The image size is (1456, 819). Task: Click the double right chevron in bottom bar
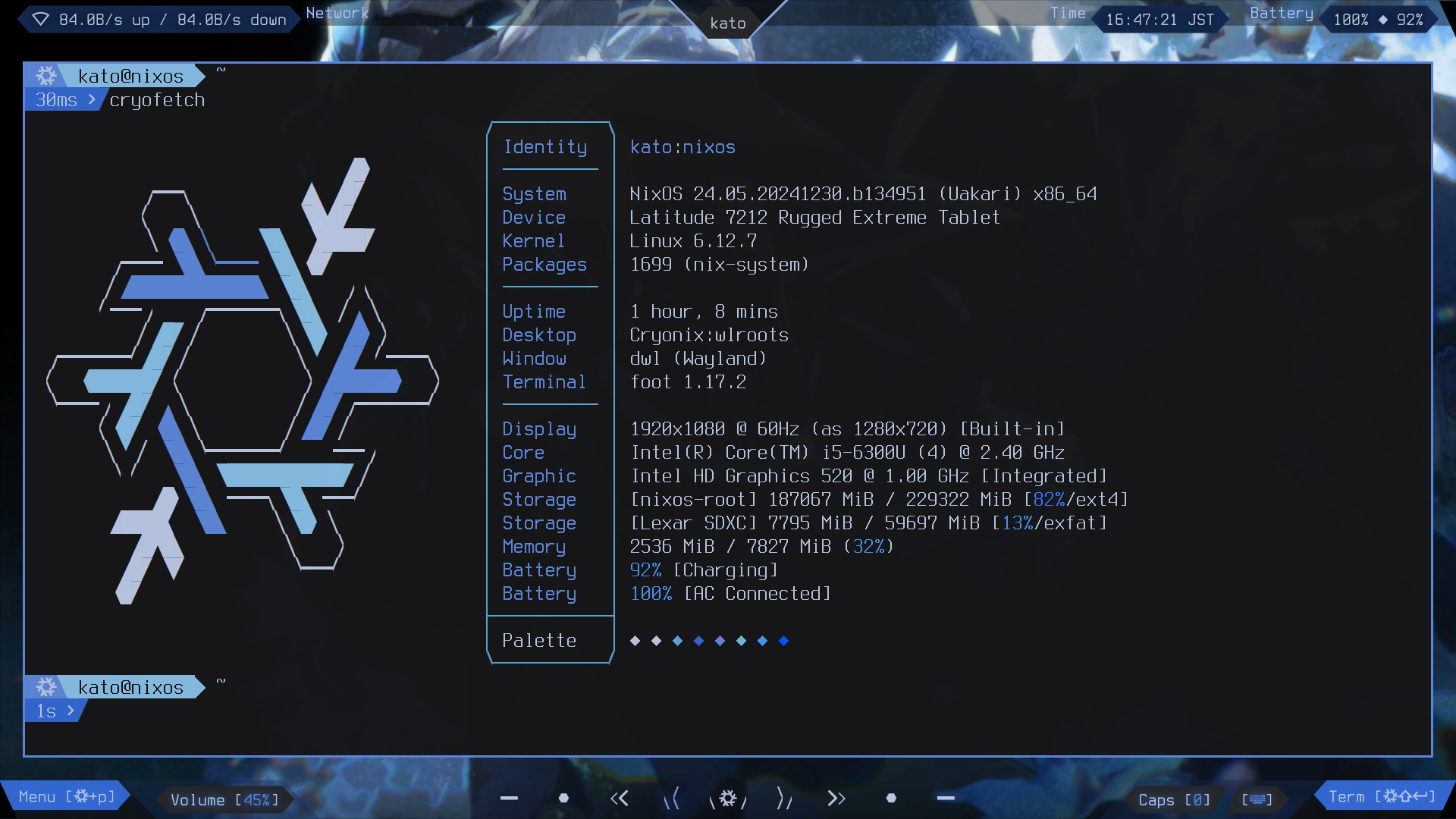(x=836, y=798)
